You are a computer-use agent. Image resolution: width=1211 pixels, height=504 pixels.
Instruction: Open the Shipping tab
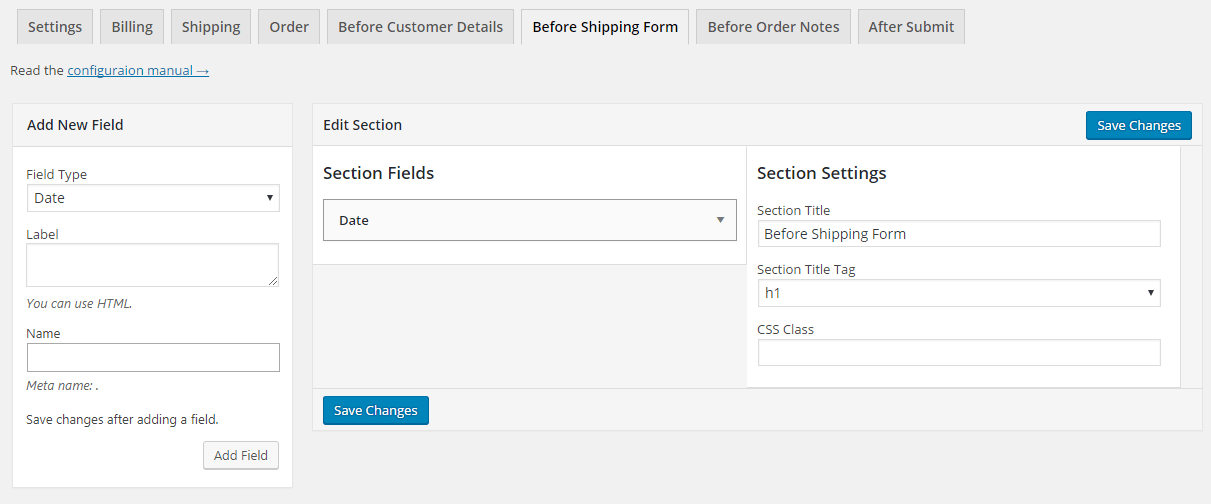211,27
